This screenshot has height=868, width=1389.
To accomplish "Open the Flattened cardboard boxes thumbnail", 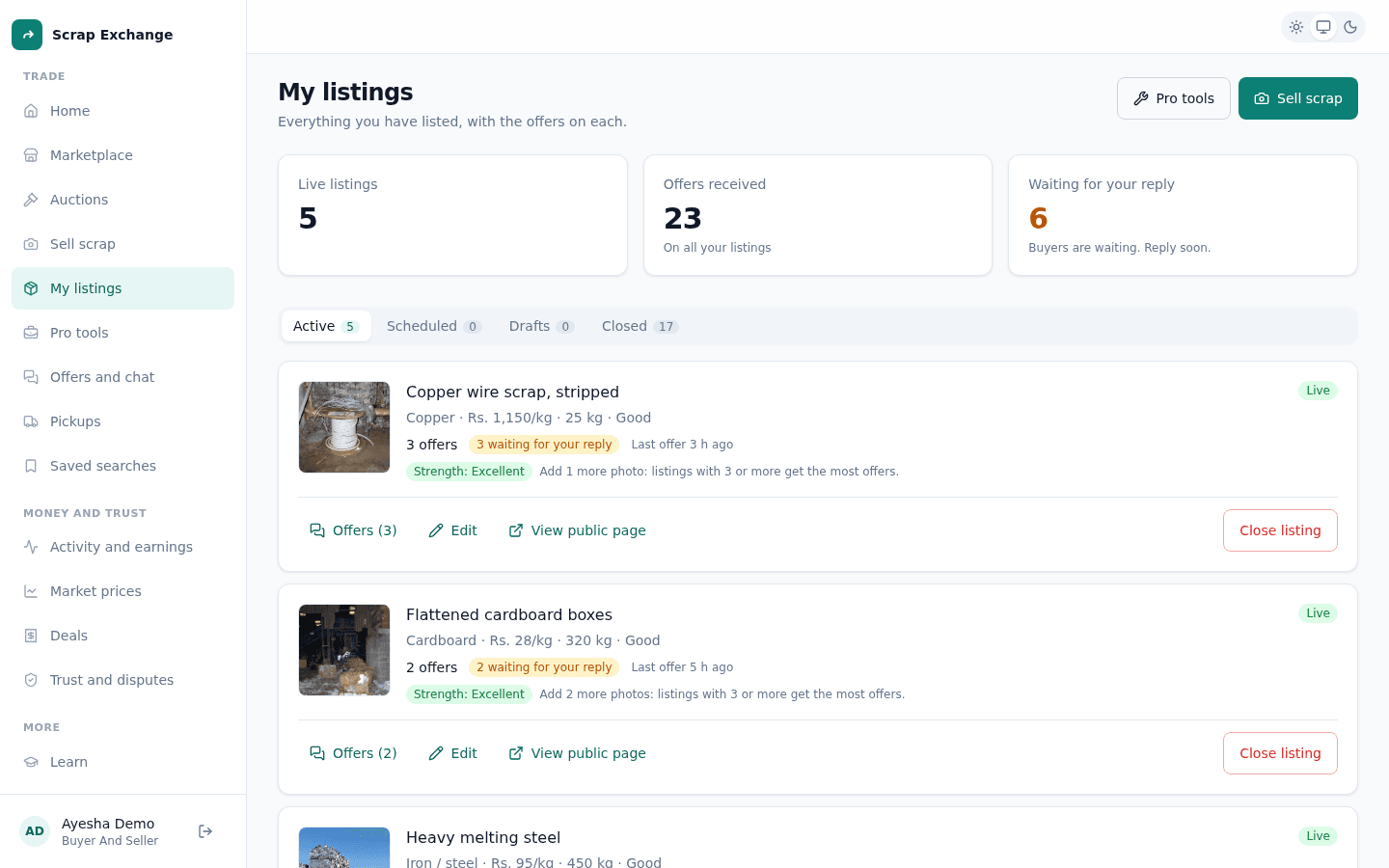I will [x=344, y=650].
